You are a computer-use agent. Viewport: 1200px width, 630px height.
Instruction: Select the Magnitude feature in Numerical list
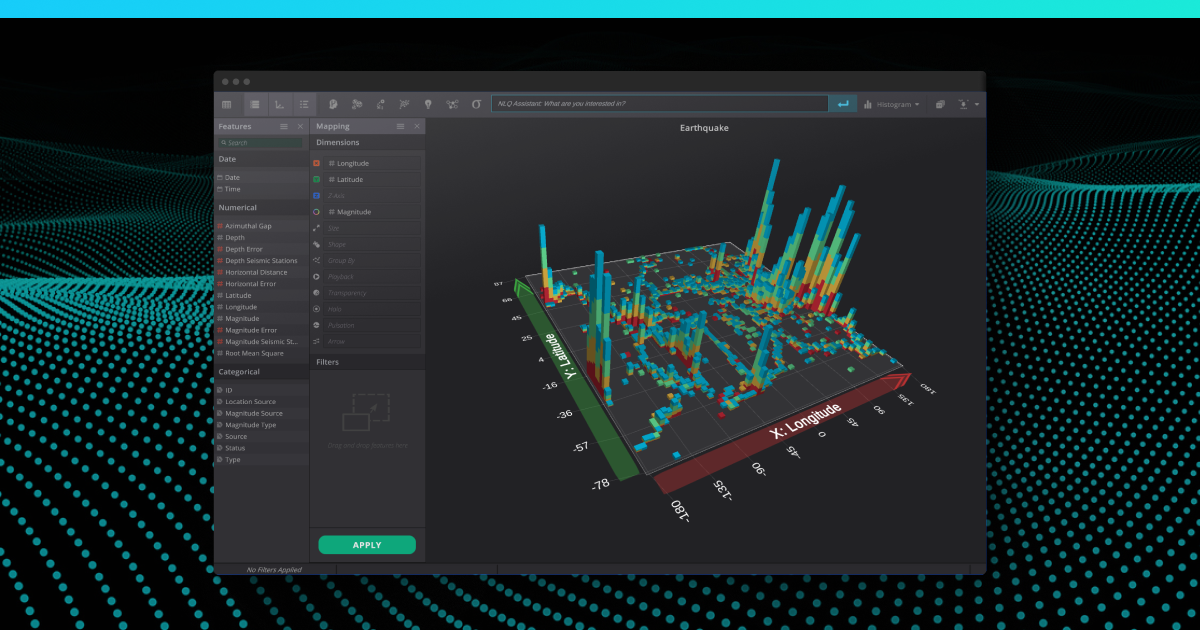261,319
